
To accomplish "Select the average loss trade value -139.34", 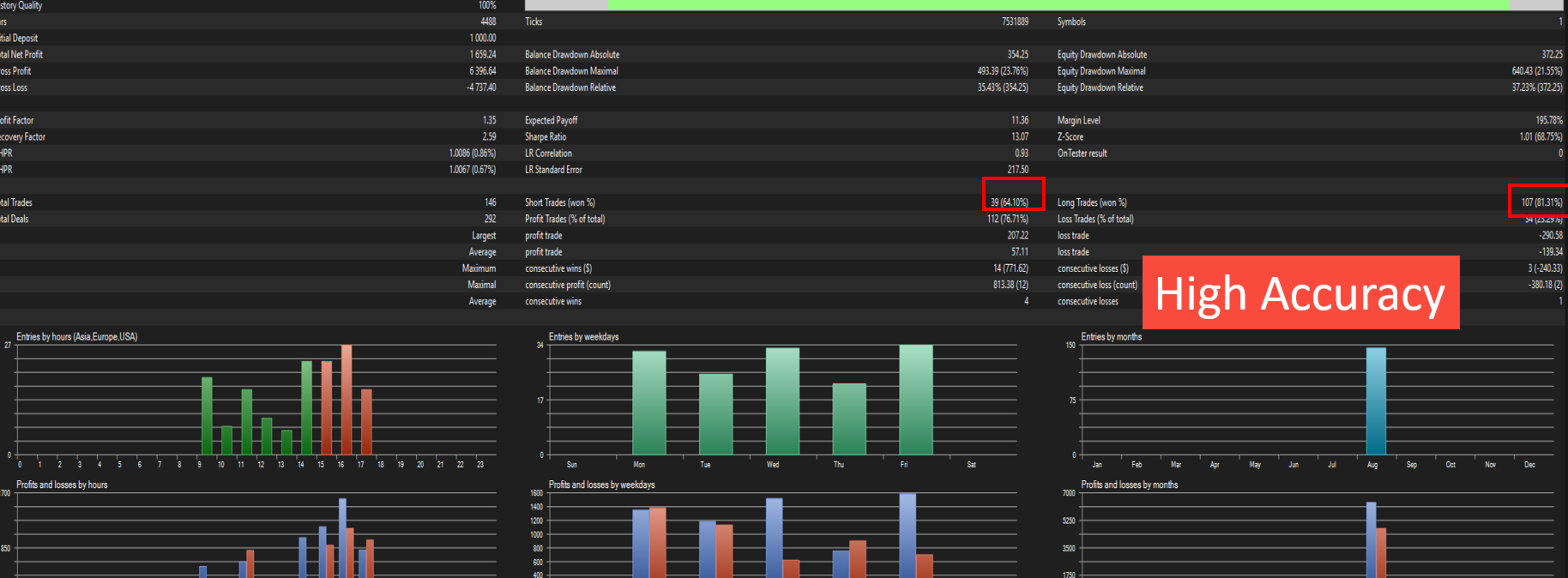I will pyautogui.click(x=1551, y=252).
